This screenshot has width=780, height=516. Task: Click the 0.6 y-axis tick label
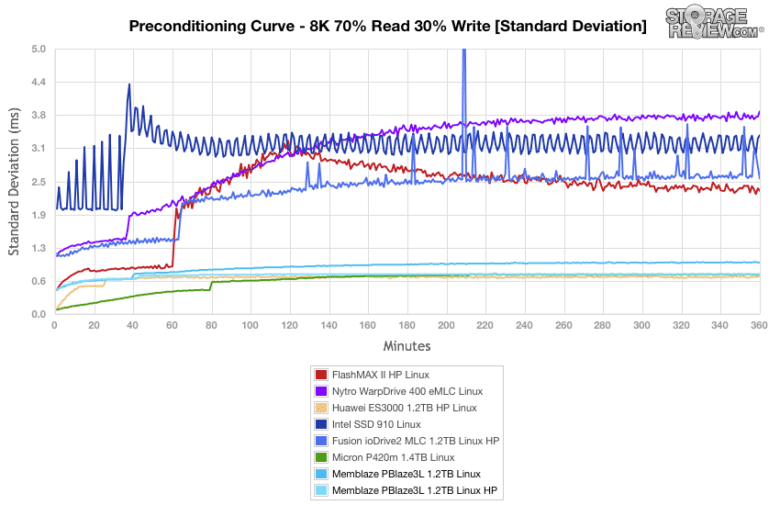point(38,281)
